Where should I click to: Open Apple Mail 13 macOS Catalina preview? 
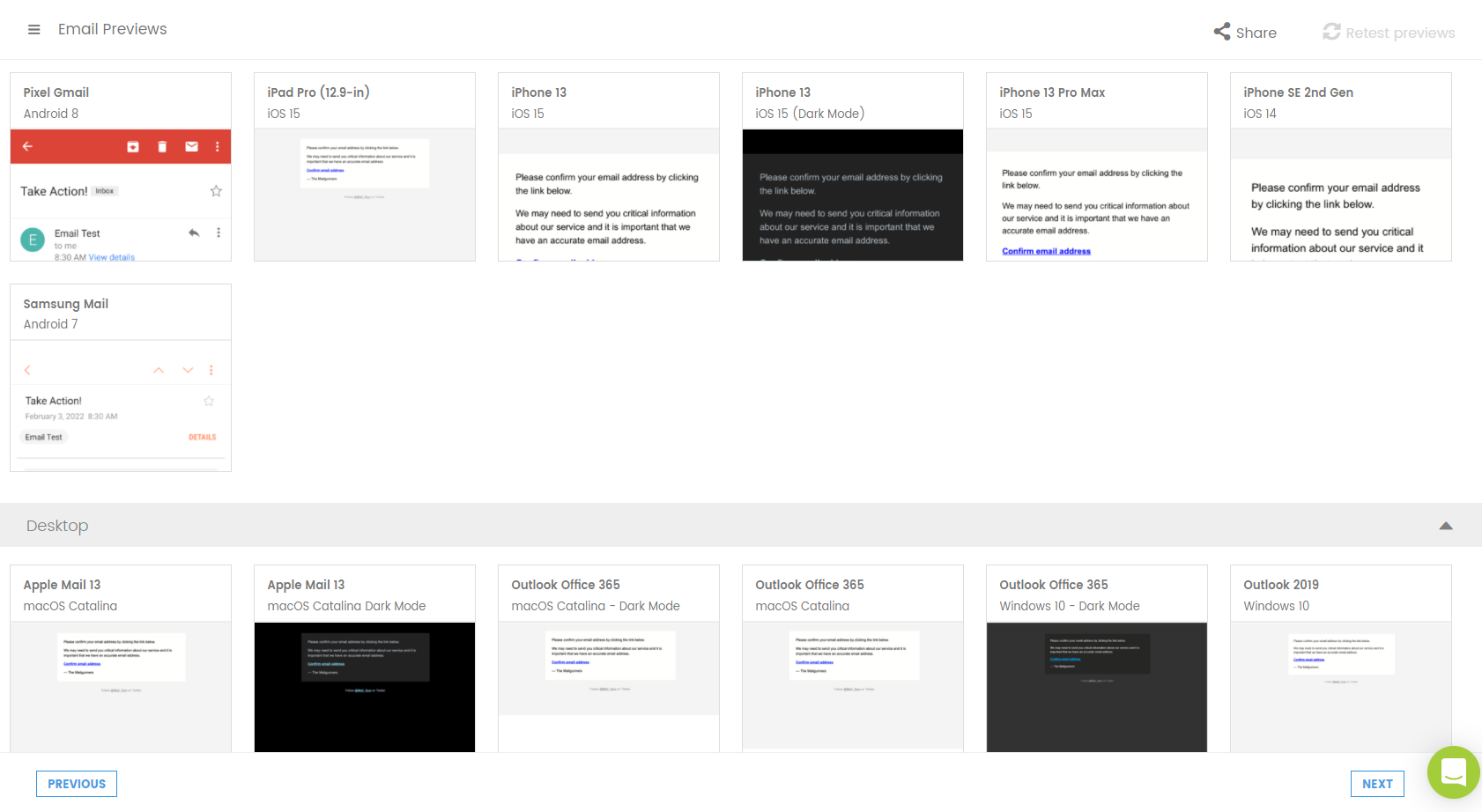121,659
